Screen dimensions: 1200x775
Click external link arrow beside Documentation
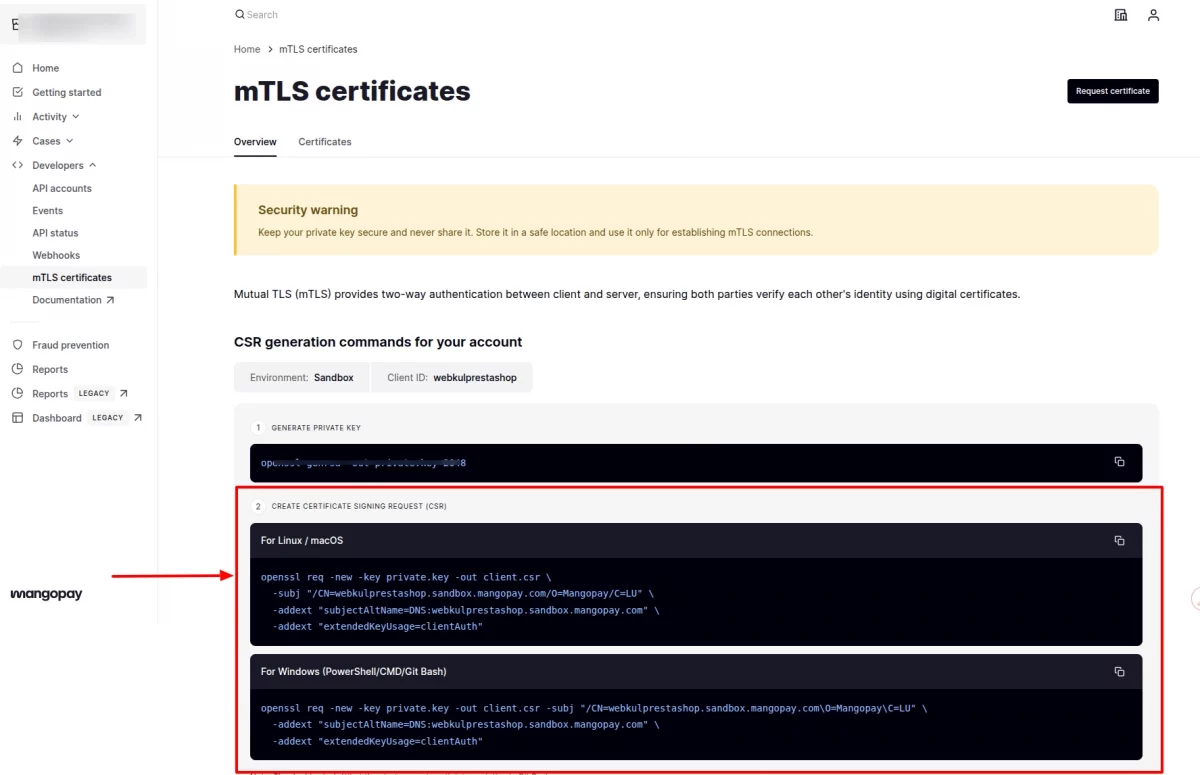(x=110, y=300)
